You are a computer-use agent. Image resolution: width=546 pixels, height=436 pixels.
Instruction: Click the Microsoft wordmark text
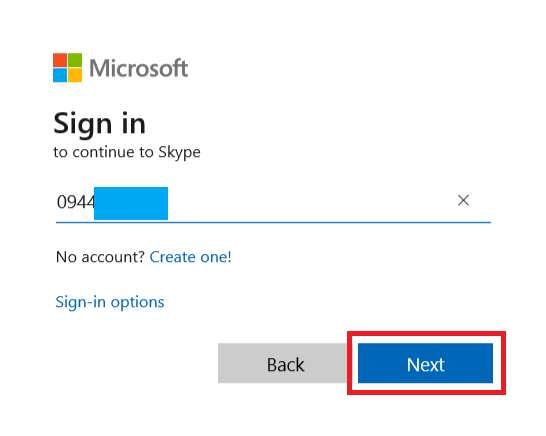139,68
